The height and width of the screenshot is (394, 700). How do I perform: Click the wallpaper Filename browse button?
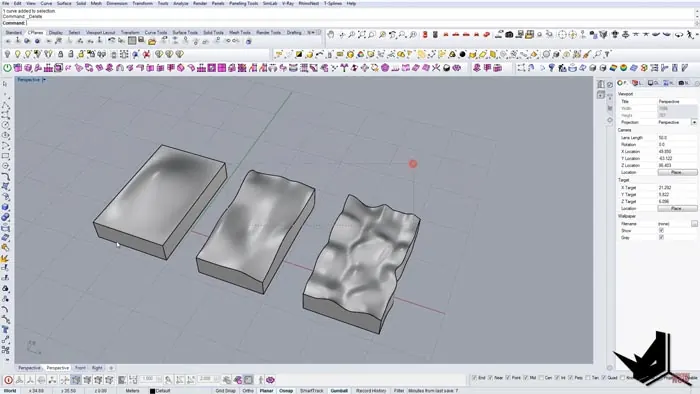point(694,224)
